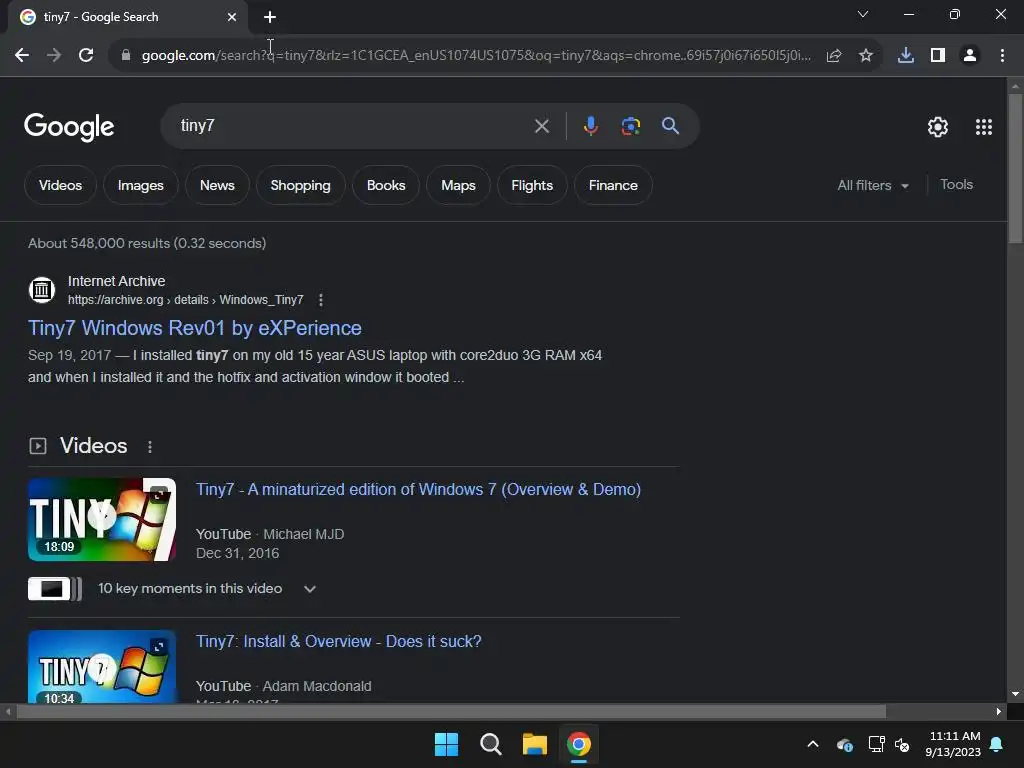Expand All filters dropdown
The image size is (1024, 768).
pyautogui.click(x=873, y=185)
